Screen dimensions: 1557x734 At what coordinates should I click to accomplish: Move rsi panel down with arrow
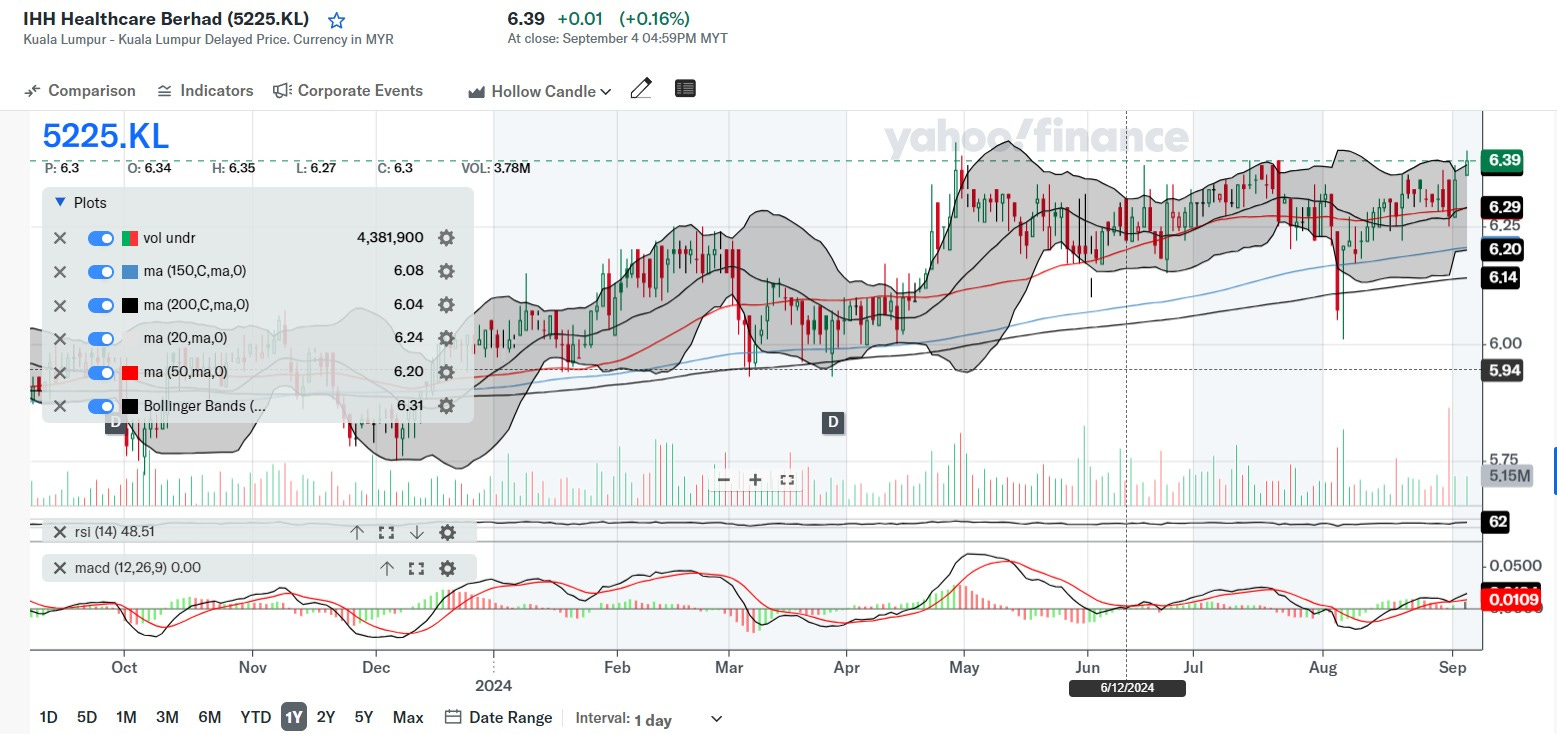coord(417,532)
